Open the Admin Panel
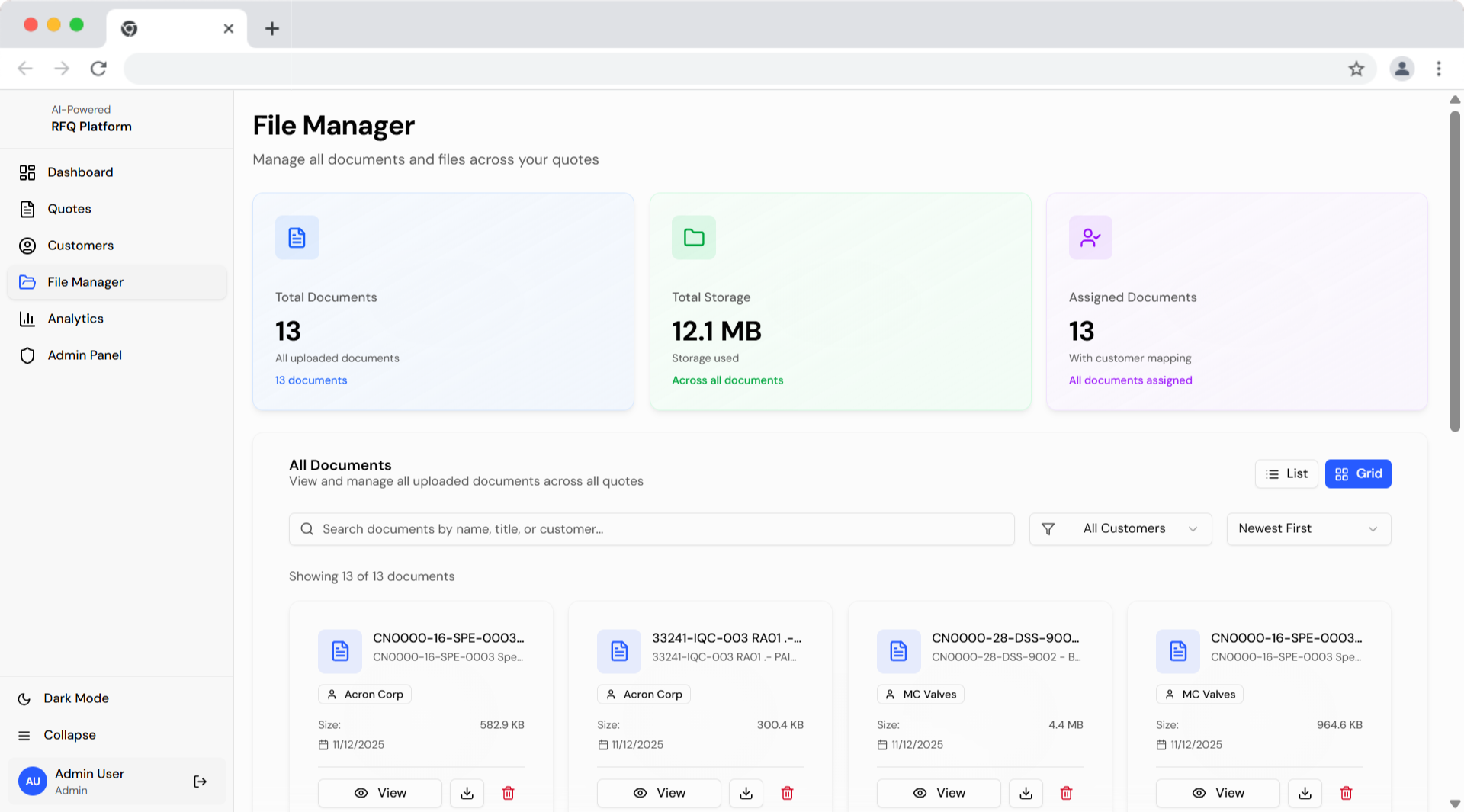Screen dimensions: 1464x812 click(117, 355)
